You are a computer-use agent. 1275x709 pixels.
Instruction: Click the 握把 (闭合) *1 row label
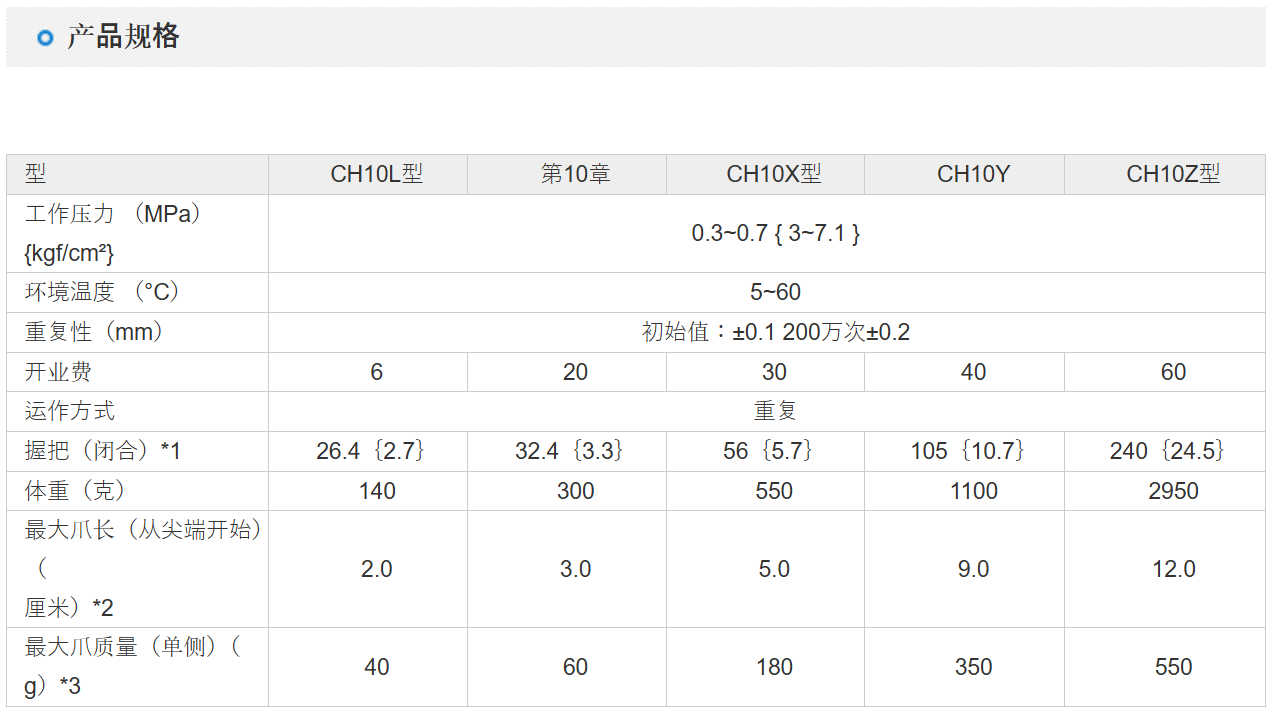(x=103, y=451)
